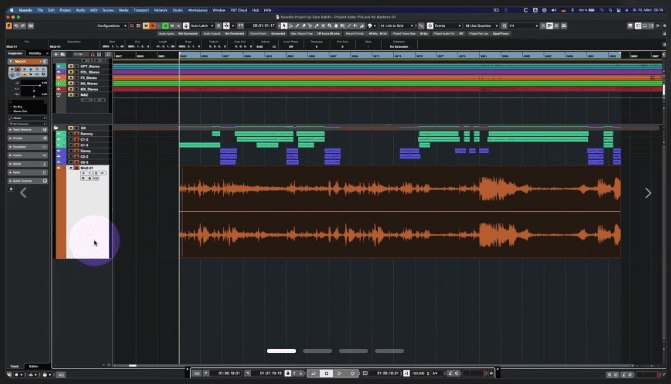The width and height of the screenshot is (671, 384).
Task: Switch to the Visibility tab
Action: point(35,53)
